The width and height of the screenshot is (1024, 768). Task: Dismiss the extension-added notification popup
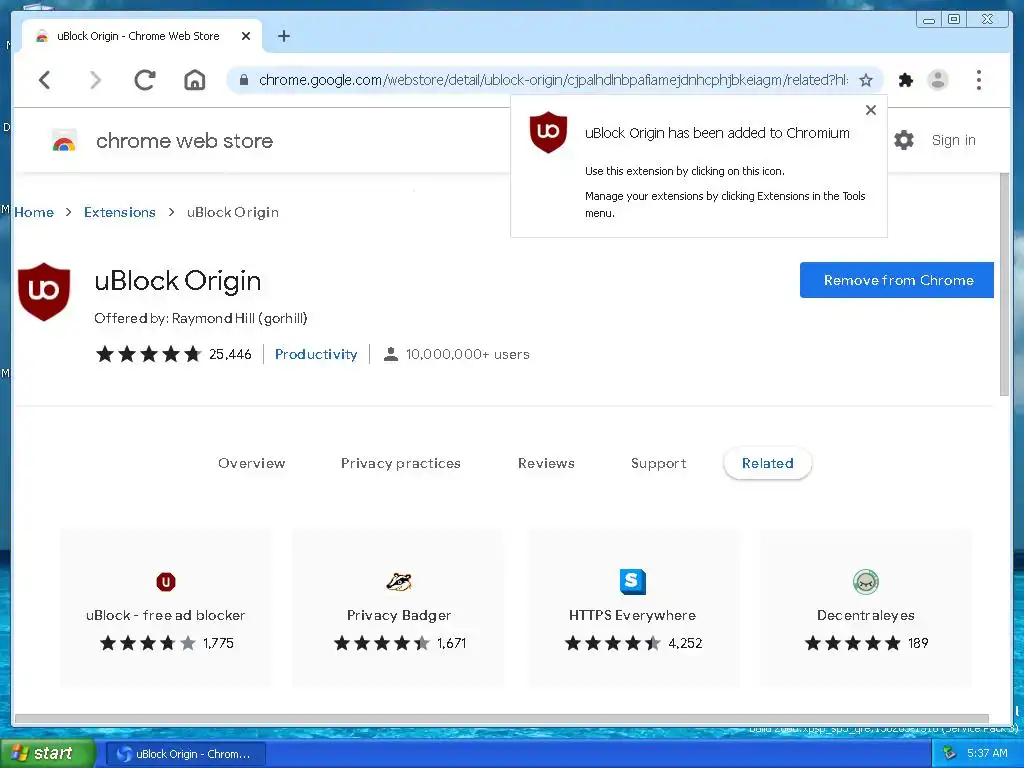[871, 110]
